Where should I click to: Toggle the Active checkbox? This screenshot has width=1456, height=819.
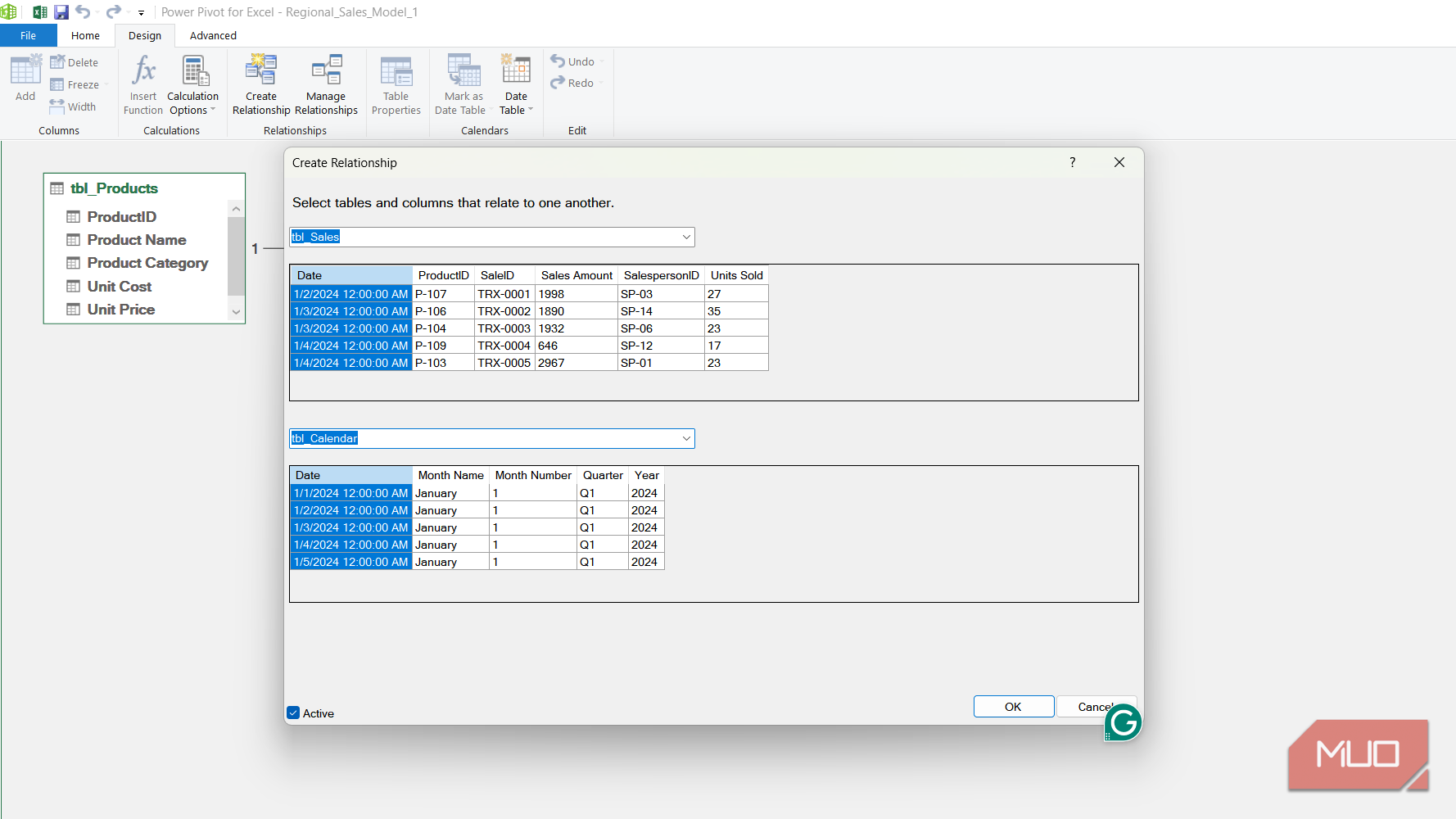(293, 713)
